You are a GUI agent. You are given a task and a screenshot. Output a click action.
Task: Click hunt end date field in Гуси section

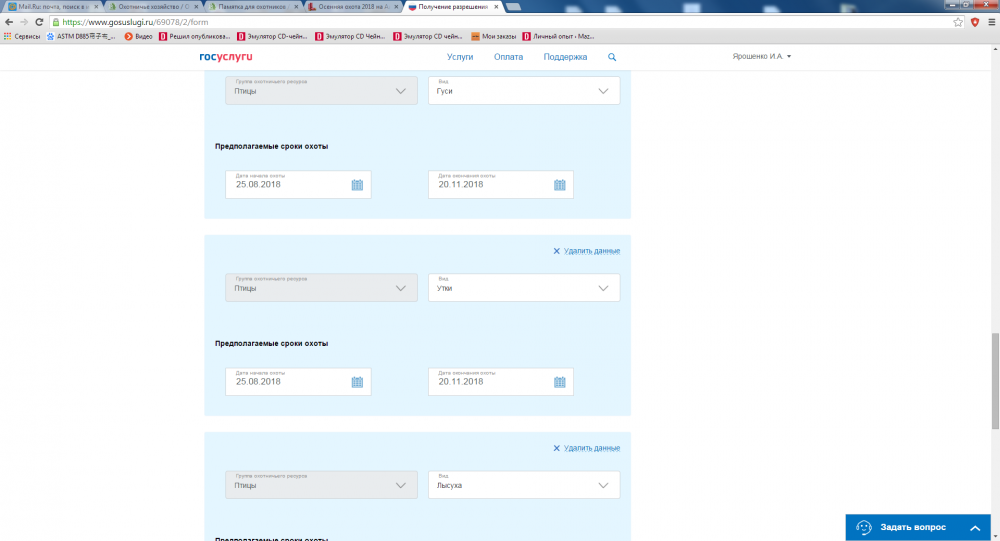click(x=501, y=184)
